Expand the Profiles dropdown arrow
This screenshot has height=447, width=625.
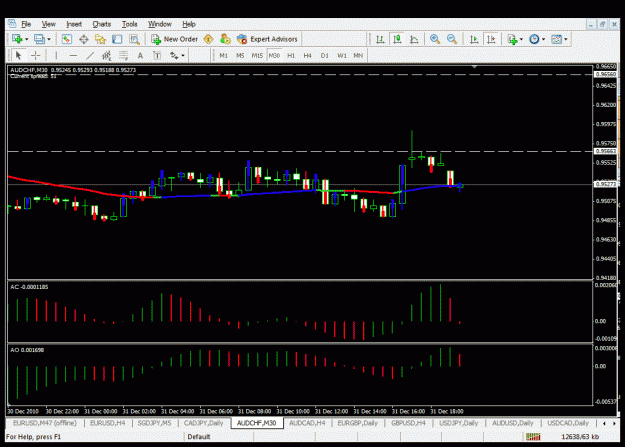click(x=49, y=39)
